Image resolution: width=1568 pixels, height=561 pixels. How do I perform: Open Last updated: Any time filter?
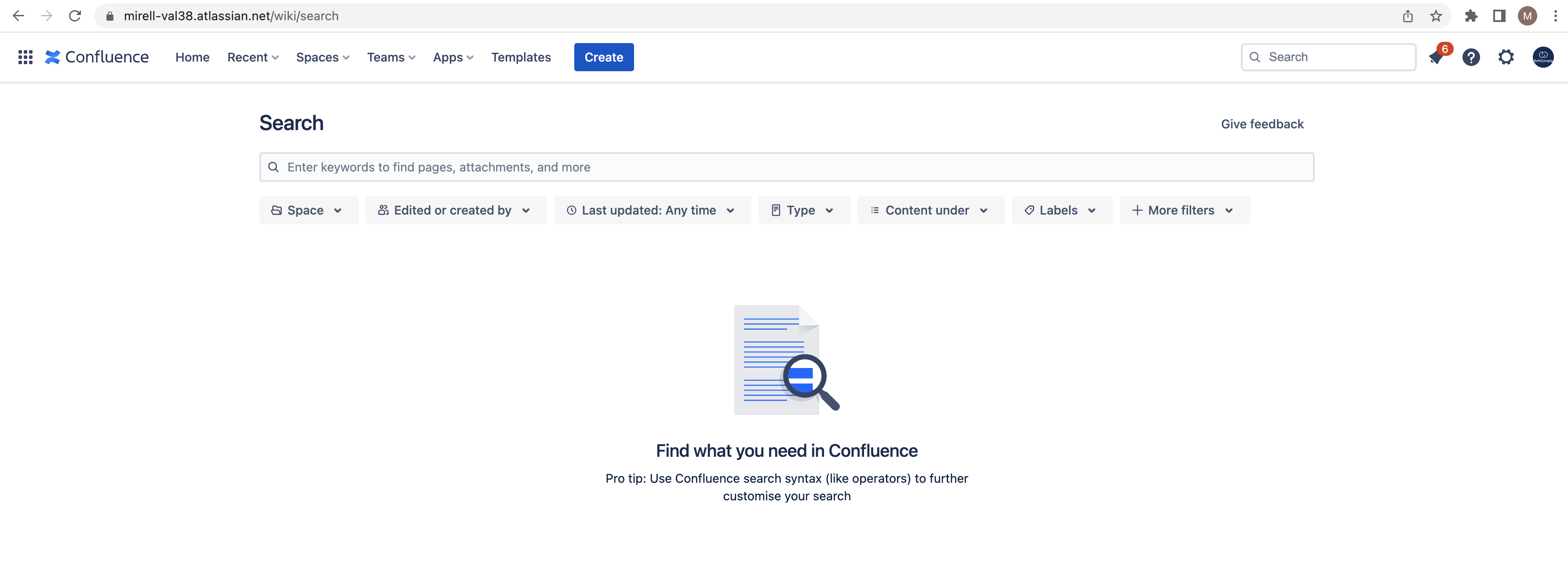[x=652, y=210]
